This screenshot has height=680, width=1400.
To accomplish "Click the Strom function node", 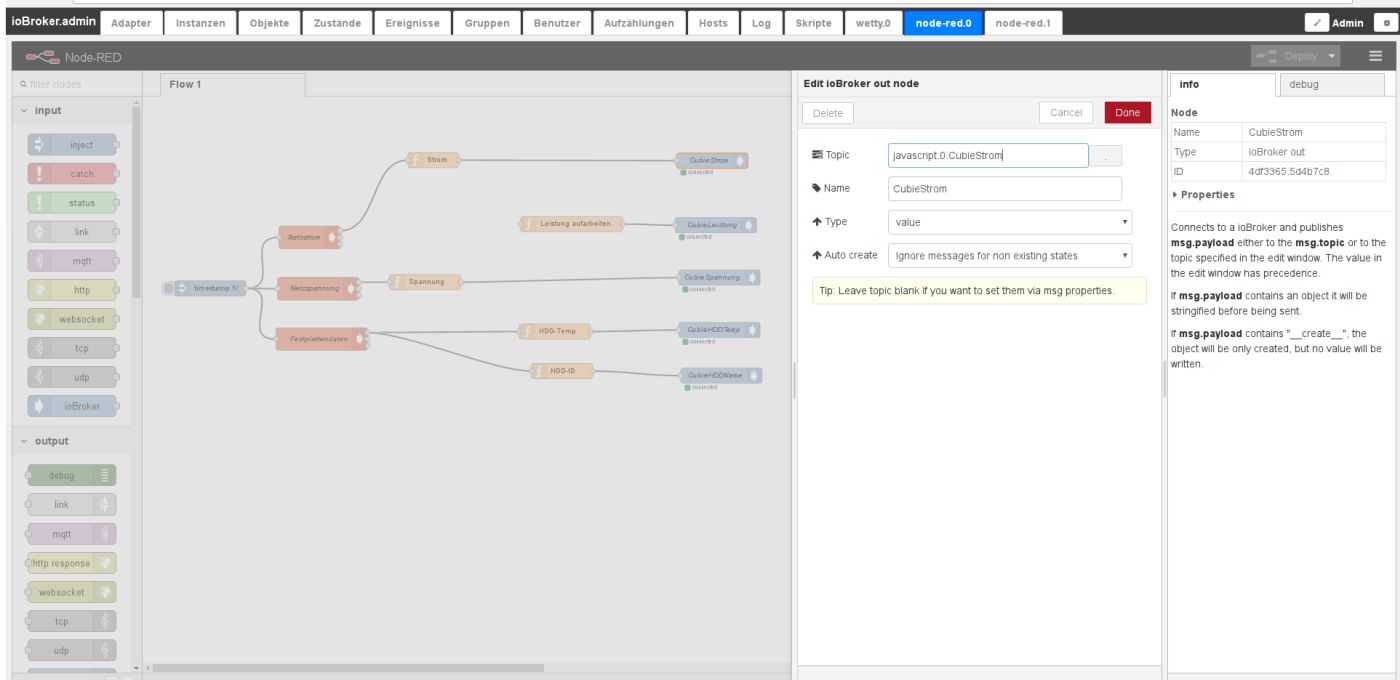I will (x=434, y=160).
